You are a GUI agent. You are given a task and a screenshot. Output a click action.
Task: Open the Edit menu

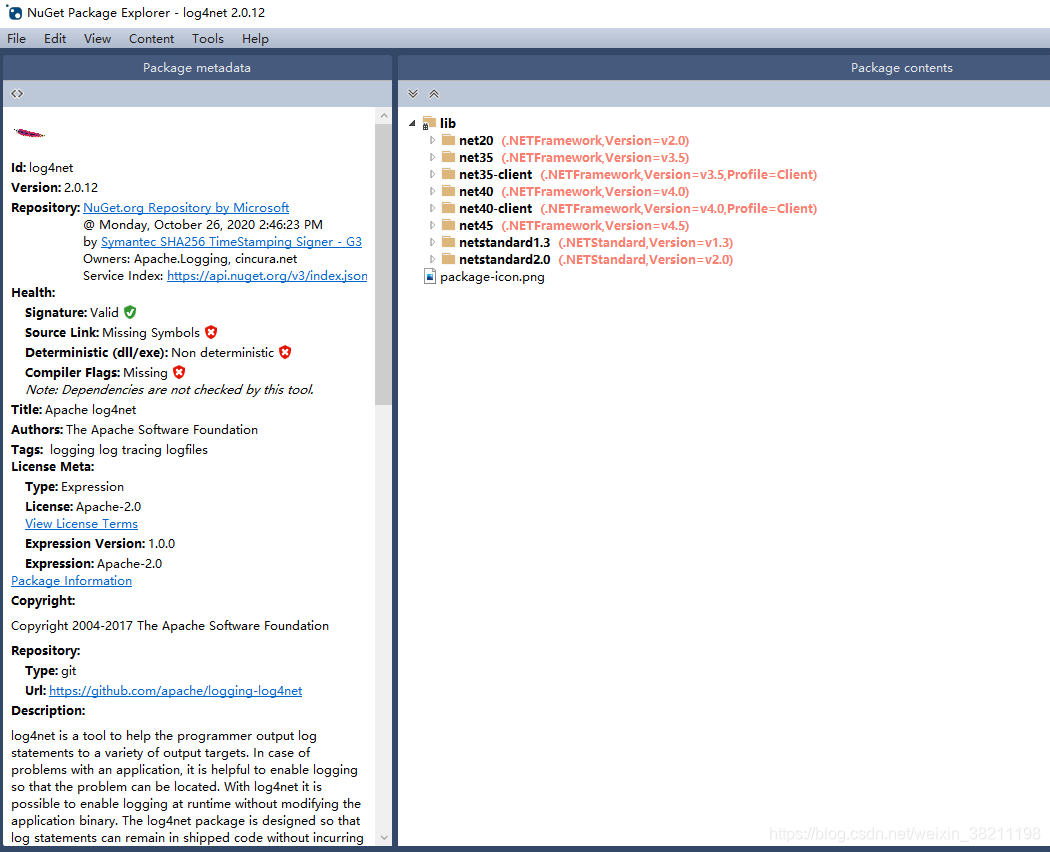point(55,39)
